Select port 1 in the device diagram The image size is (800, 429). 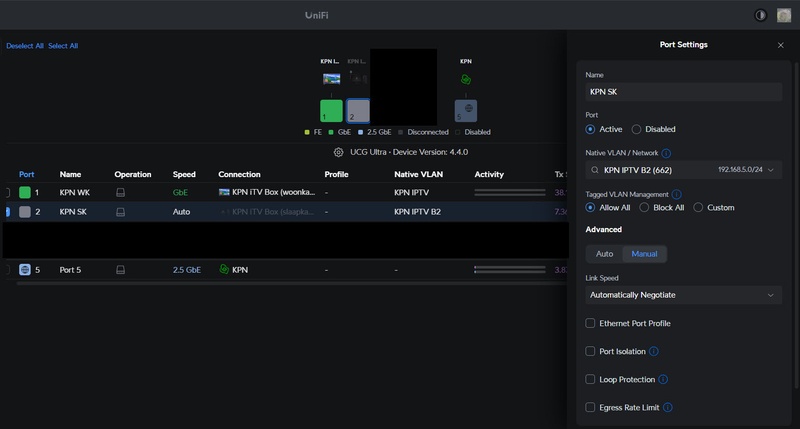point(331,111)
